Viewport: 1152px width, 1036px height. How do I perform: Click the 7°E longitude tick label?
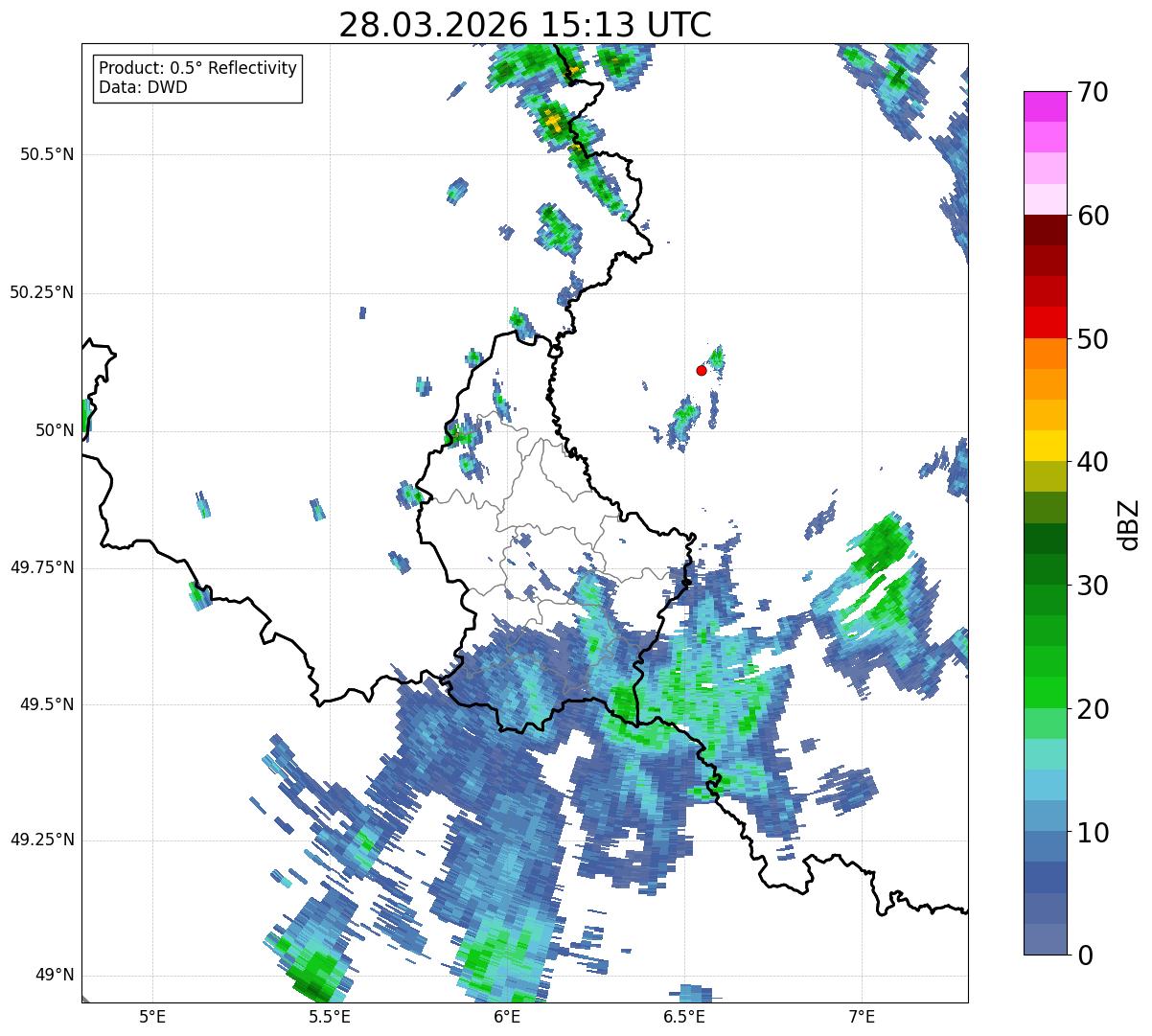click(x=862, y=1016)
